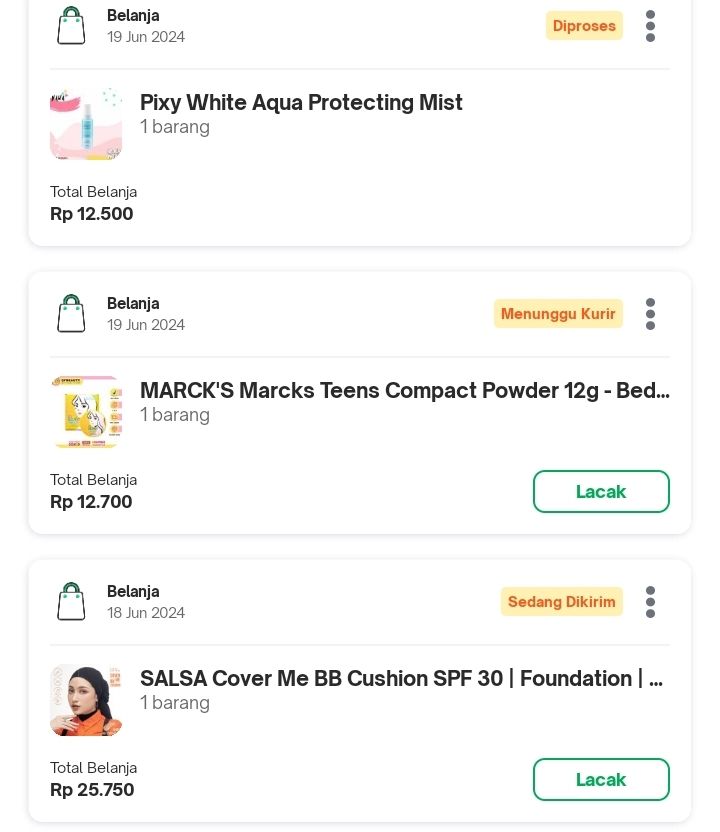Click the Rp 12.500 total amount

92,214
